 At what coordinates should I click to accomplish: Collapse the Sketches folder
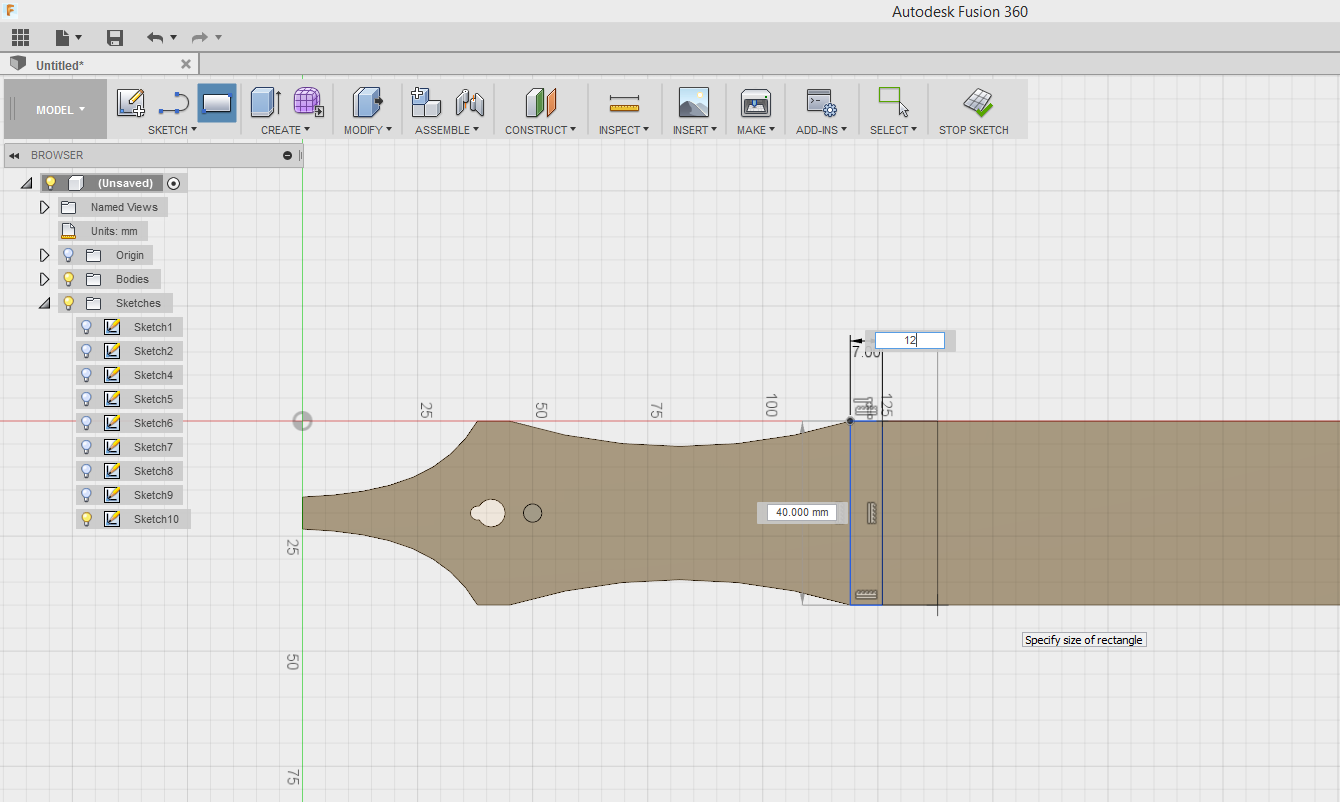(x=44, y=304)
